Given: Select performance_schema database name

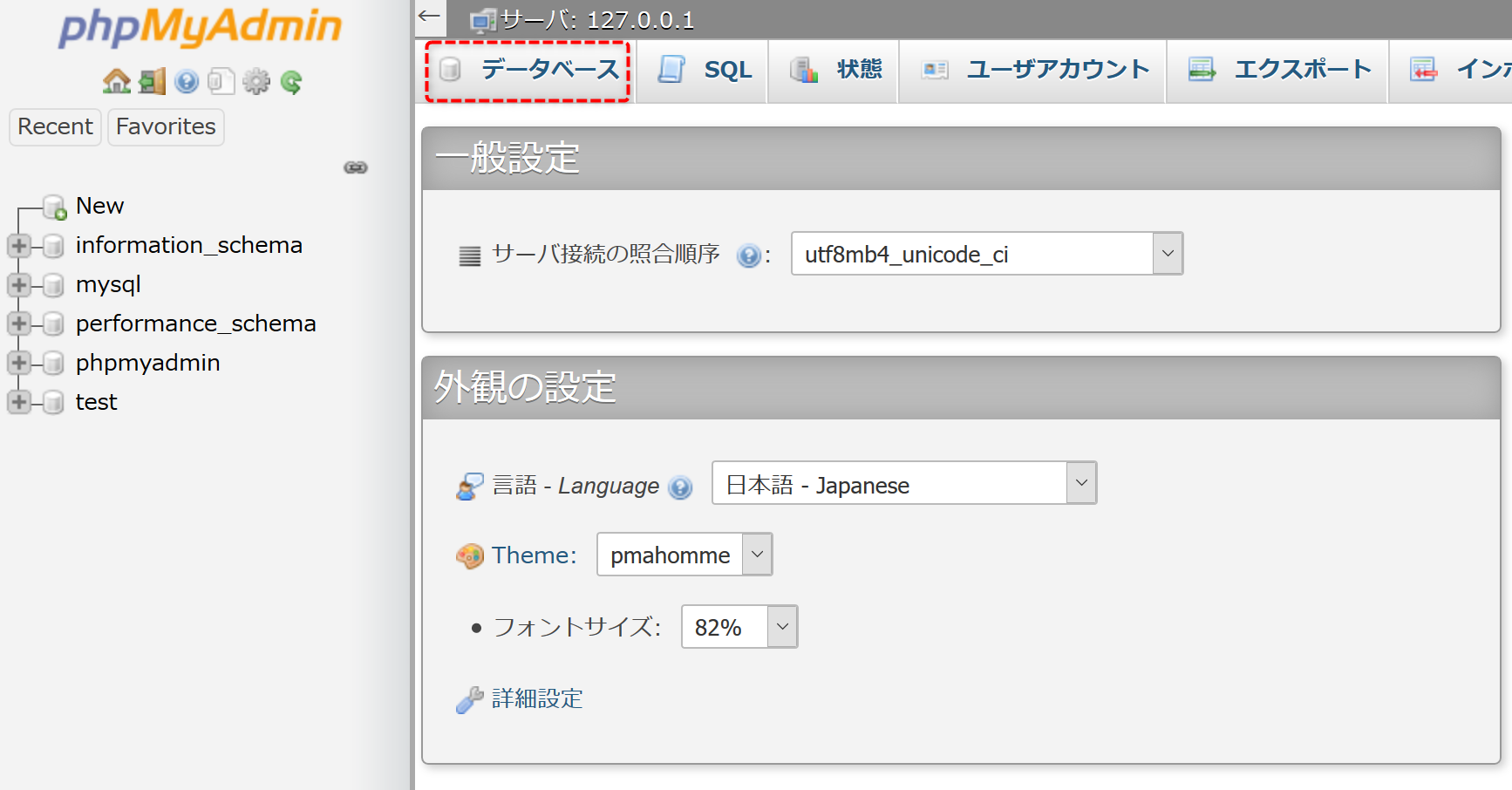Looking at the screenshot, I should (x=196, y=323).
